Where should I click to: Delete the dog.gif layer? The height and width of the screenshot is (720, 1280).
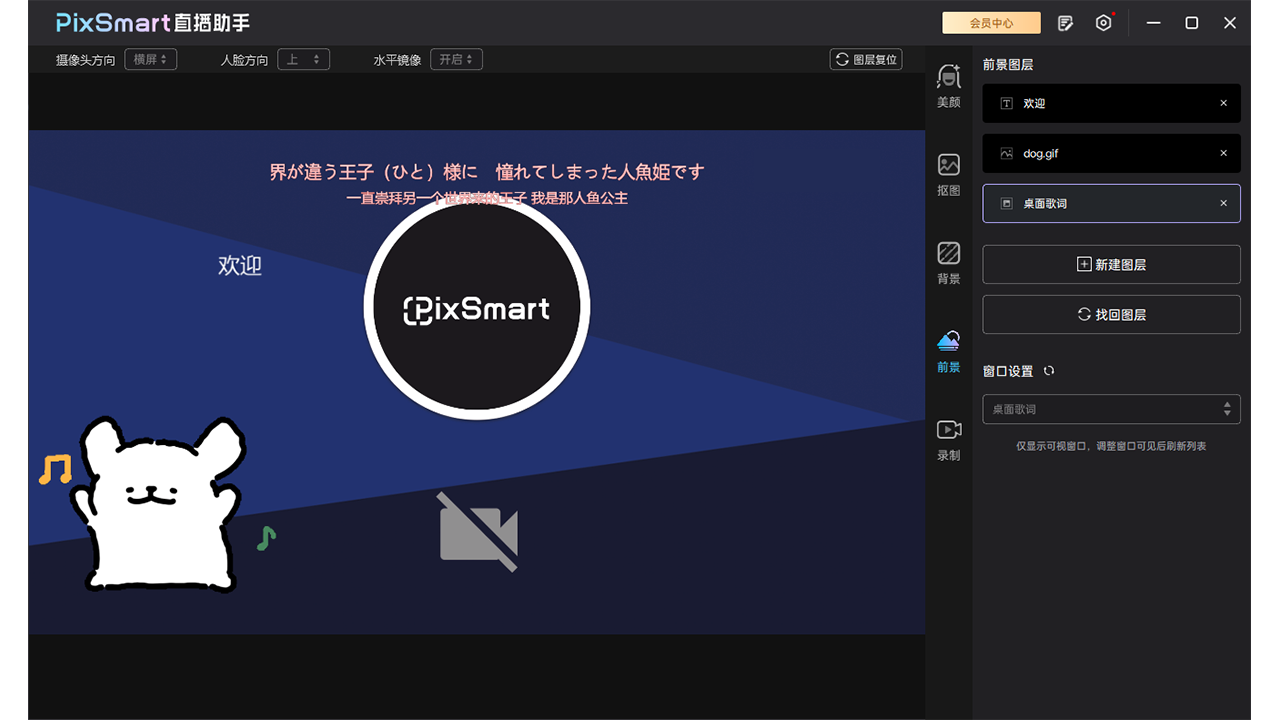(x=1223, y=153)
